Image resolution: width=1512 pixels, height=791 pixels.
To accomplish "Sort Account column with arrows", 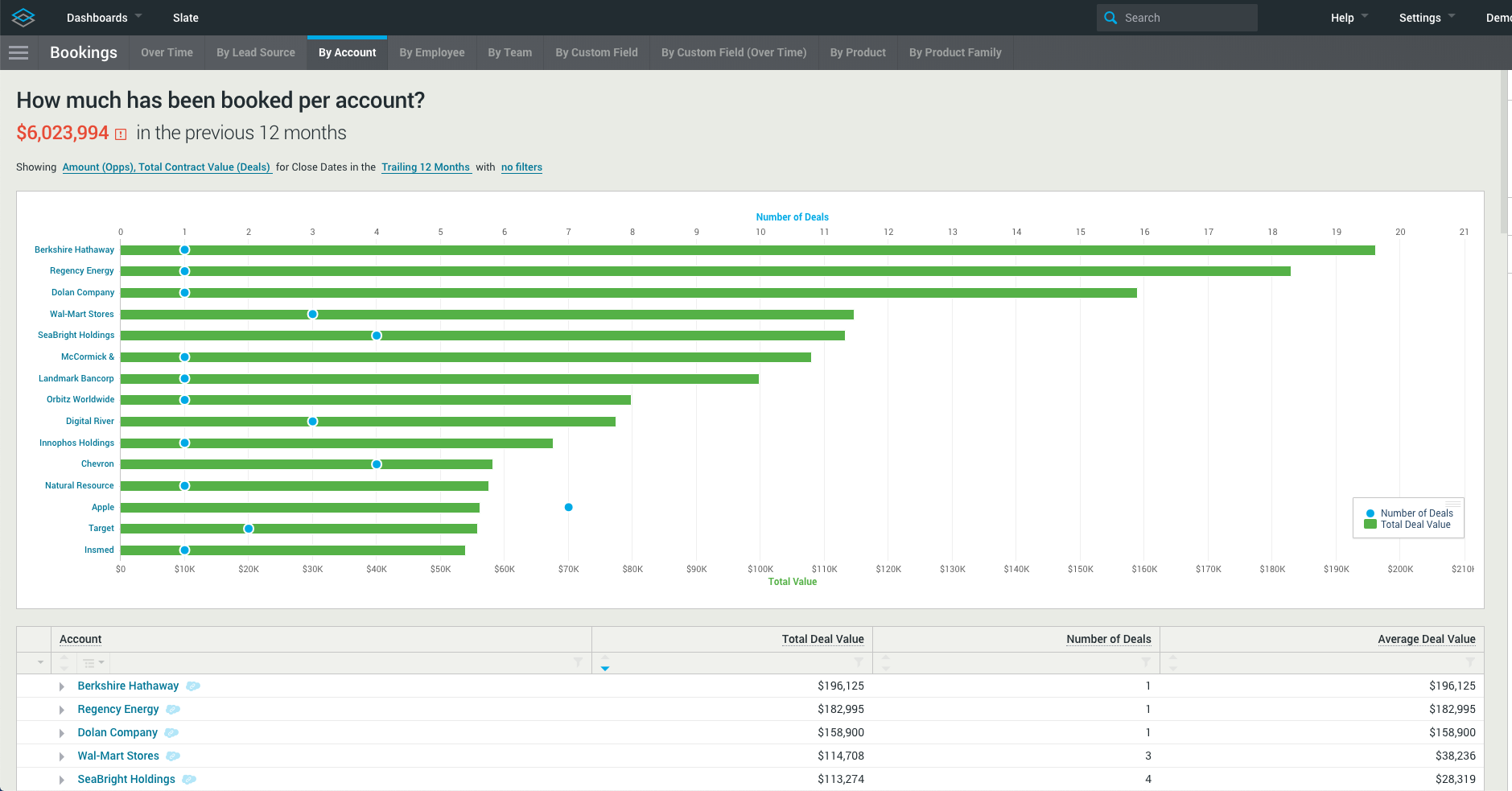I will [64, 663].
